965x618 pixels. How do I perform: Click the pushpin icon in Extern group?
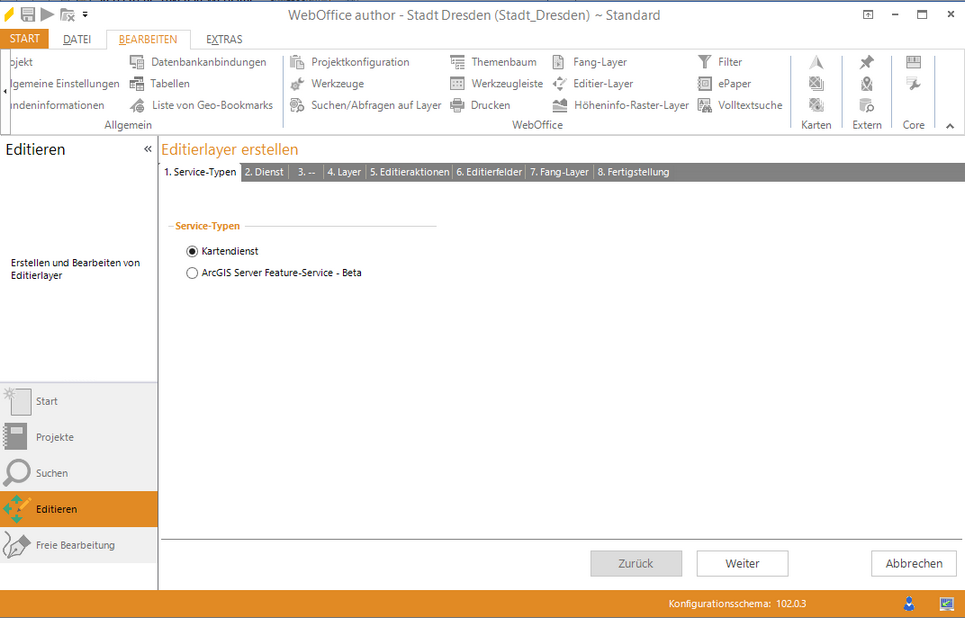(867, 62)
